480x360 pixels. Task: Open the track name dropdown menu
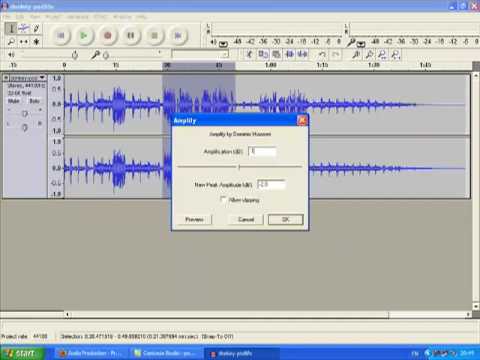click(27, 78)
